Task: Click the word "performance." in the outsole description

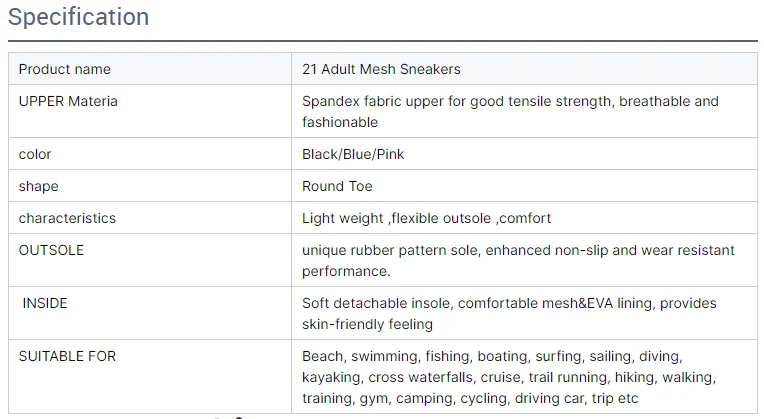Action: click(x=346, y=271)
